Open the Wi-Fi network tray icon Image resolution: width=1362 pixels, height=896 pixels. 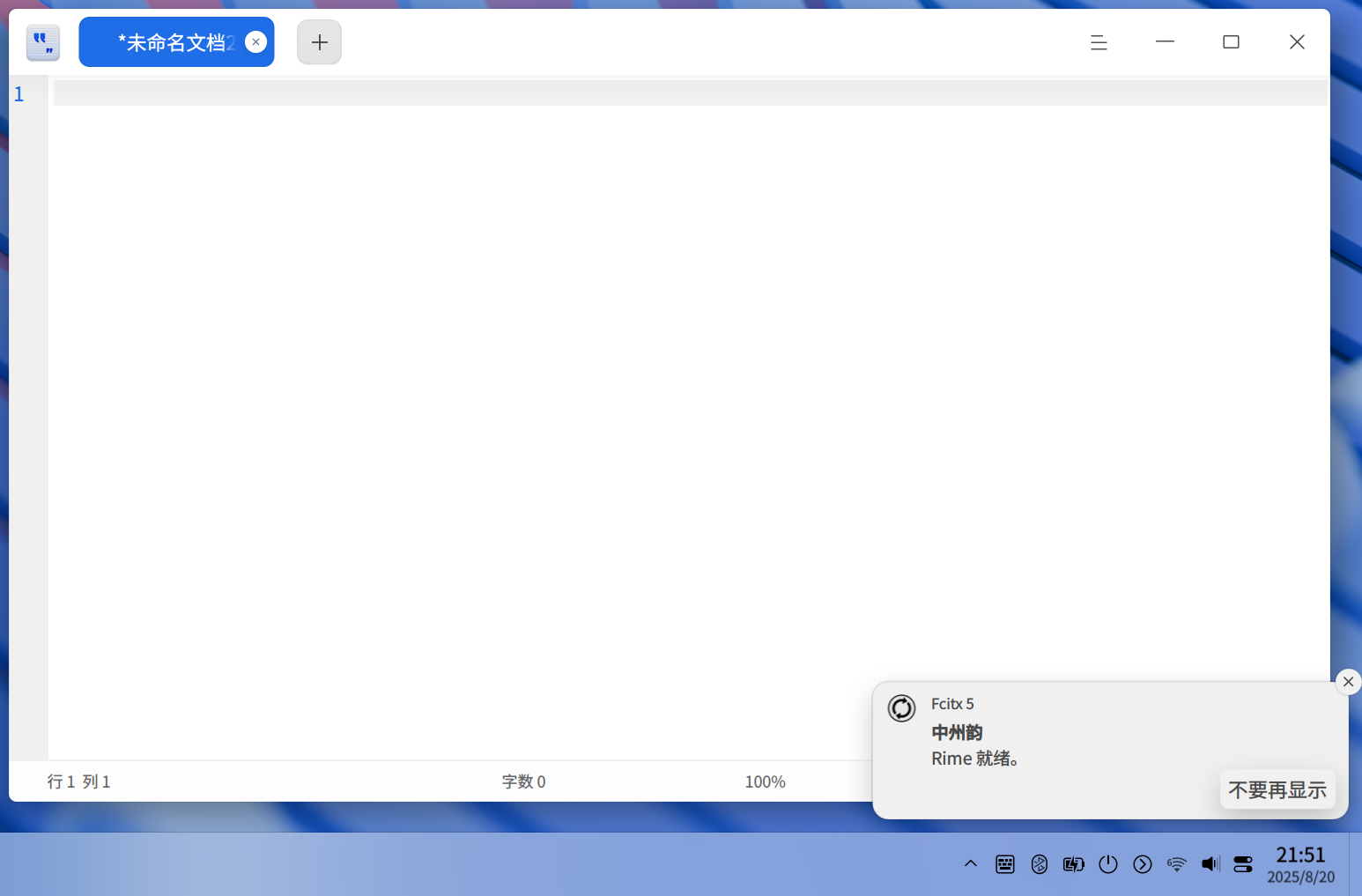tap(1176, 864)
